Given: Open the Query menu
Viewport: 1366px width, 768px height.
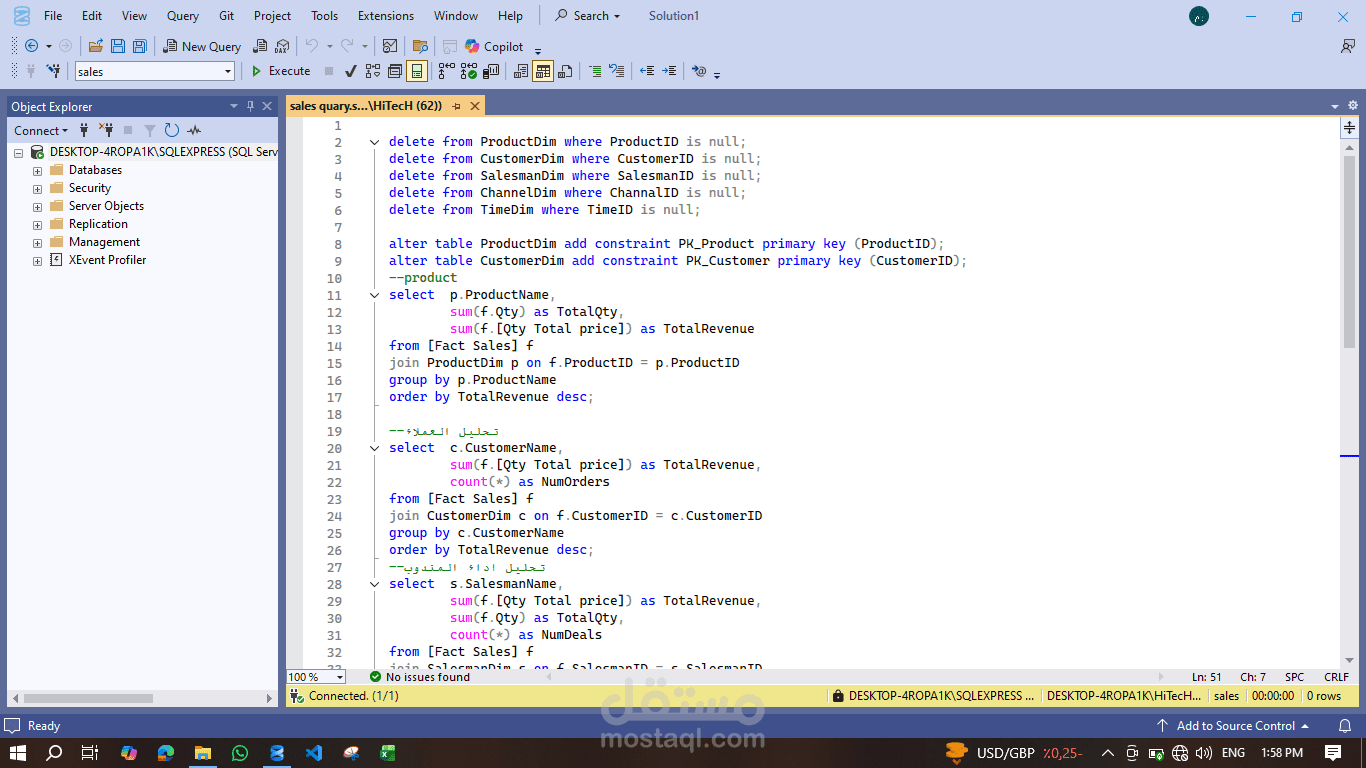Looking at the screenshot, I should [183, 16].
